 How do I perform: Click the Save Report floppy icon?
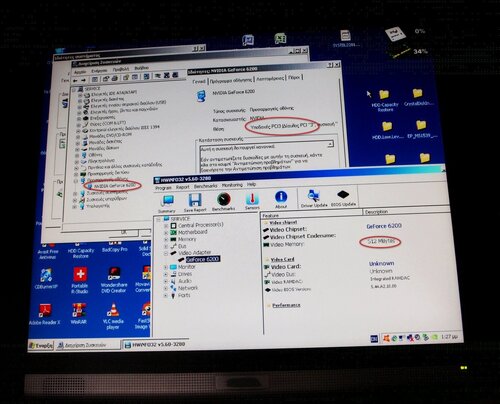[x=195, y=203]
